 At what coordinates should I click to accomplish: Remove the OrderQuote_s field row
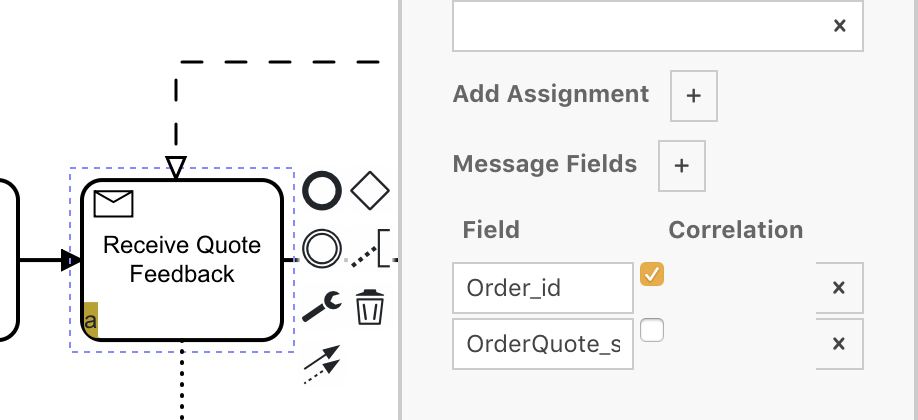tap(839, 344)
